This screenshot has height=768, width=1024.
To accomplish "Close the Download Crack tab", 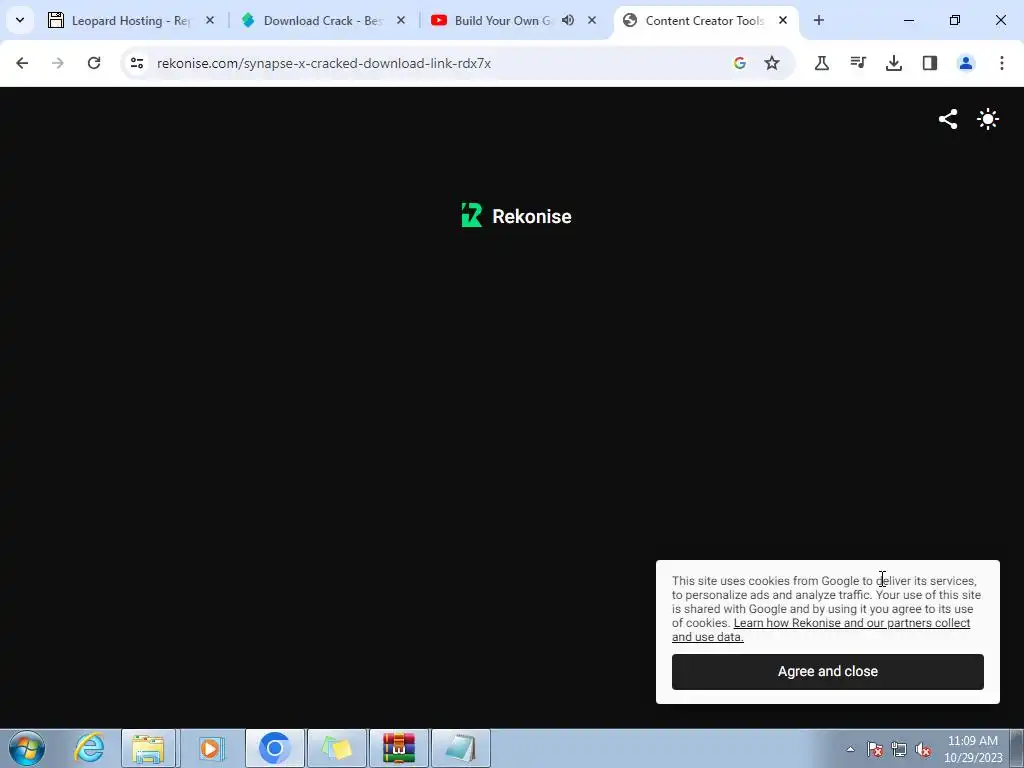I will 401,20.
